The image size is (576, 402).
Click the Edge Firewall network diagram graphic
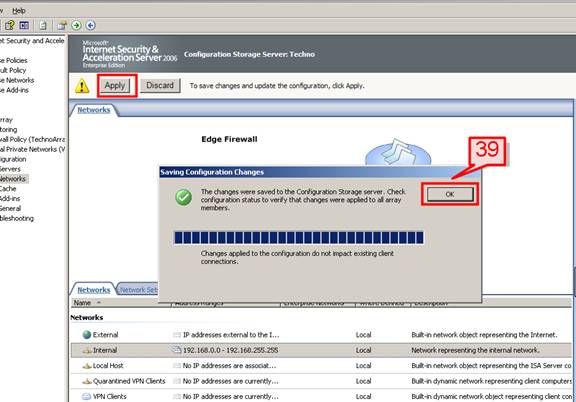[x=398, y=152]
